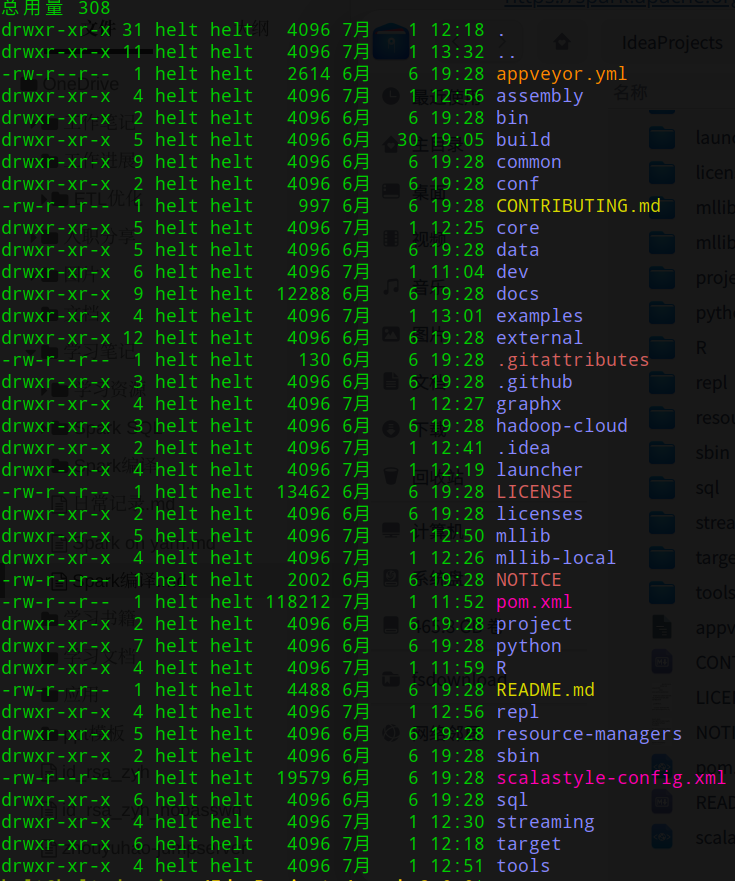
Task: Click the 名称 column header in file manager
Action: (x=630, y=92)
